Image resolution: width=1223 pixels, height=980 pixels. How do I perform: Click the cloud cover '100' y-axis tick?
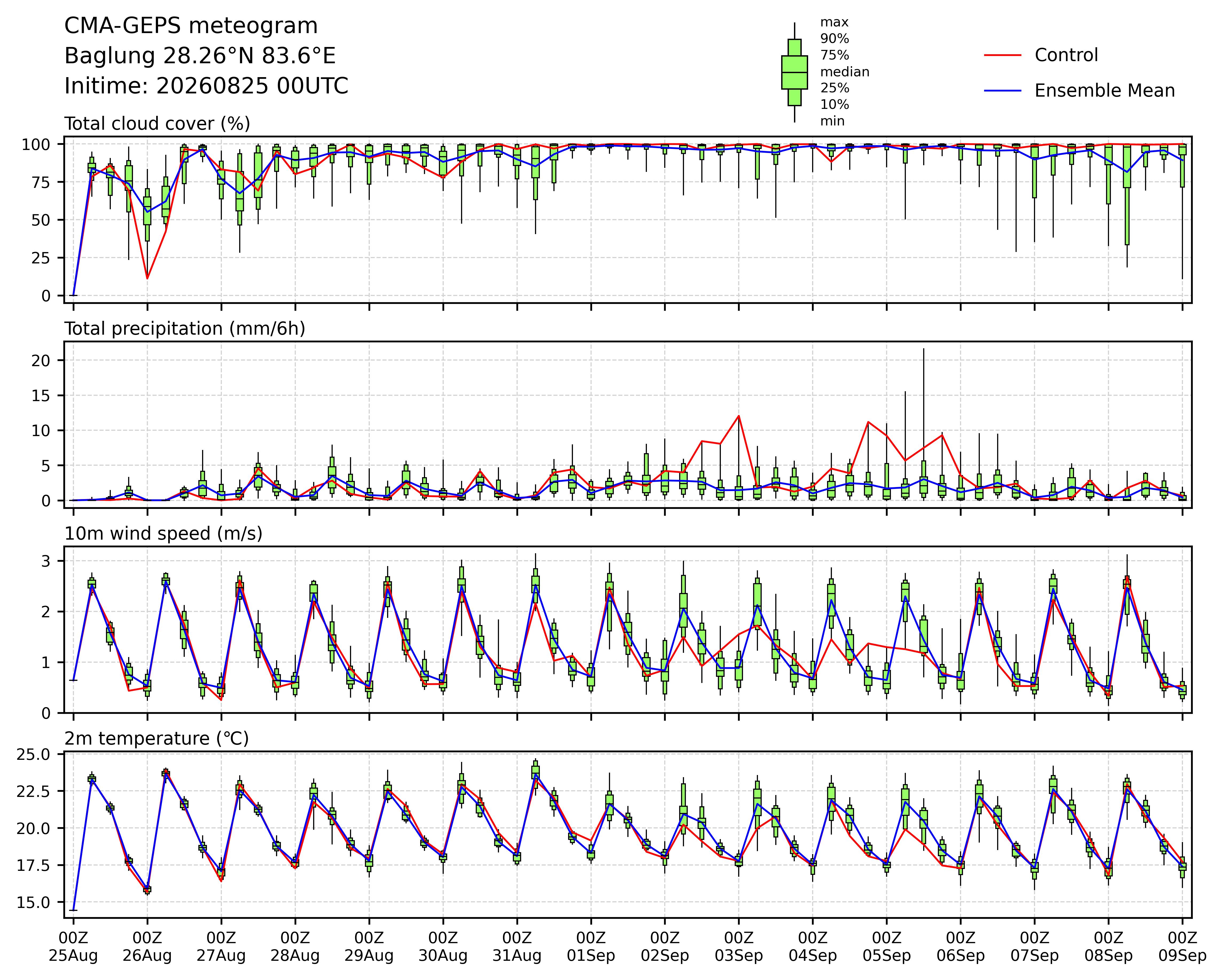[36, 145]
